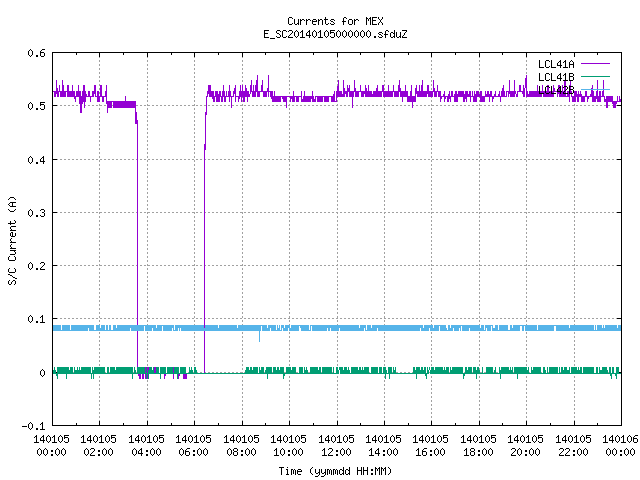Screen dimensions: 640x480
Task: Click the y-axis tick label "0.4"
Action: [36, 160]
